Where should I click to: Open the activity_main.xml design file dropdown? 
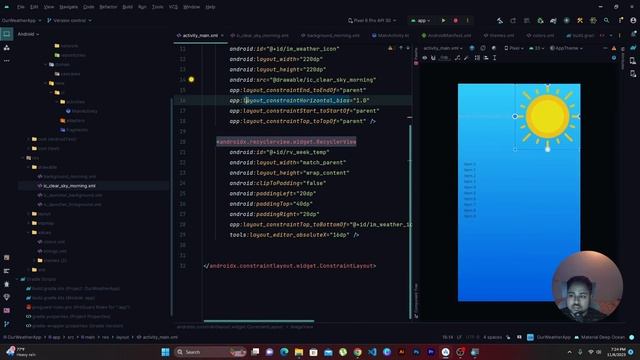(x=444, y=48)
